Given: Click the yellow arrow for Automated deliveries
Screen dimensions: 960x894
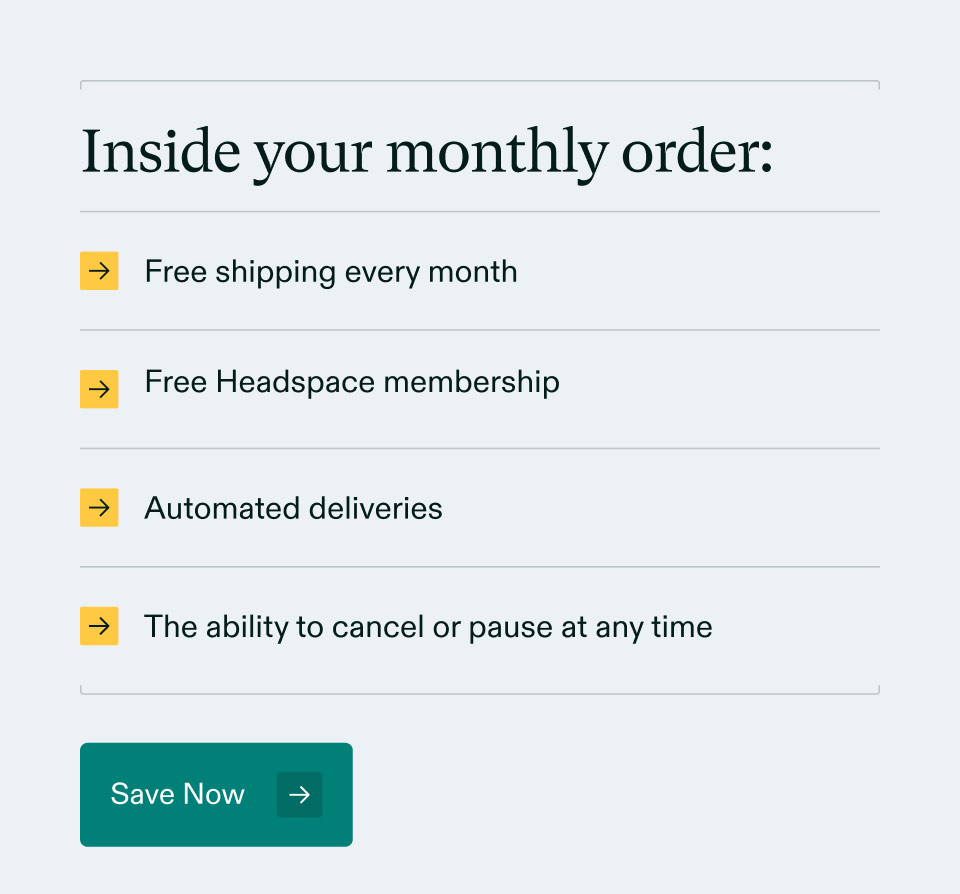Looking at the screenshot, I should (x=99, y=507).
